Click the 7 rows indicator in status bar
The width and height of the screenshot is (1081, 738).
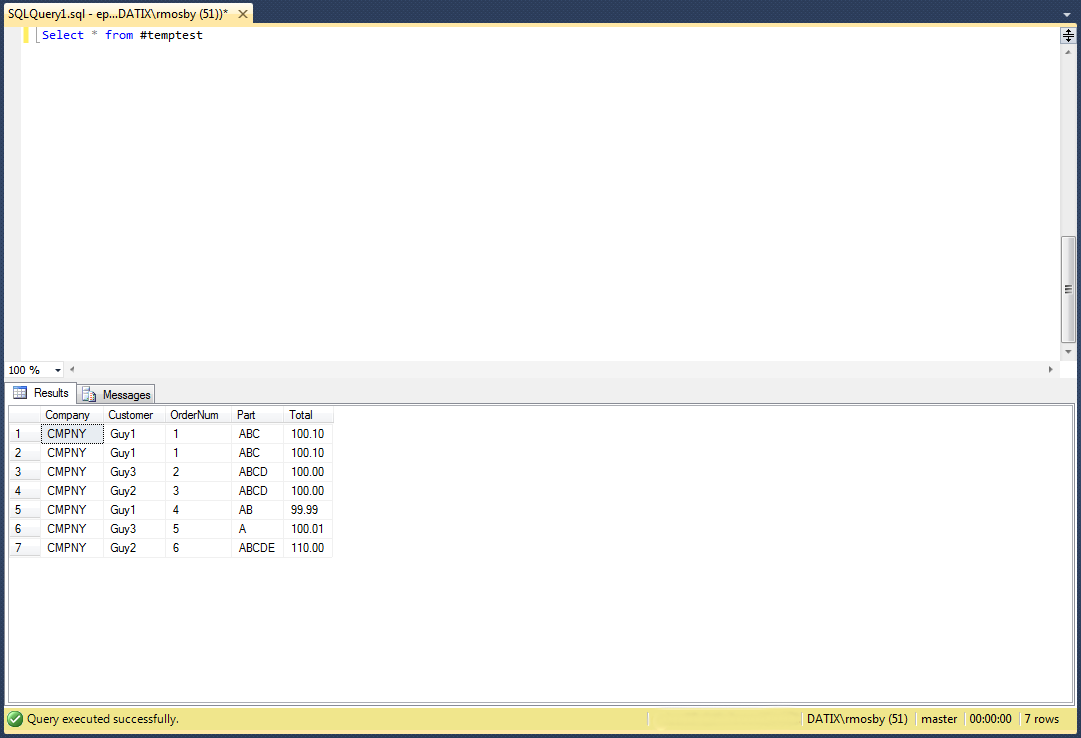(1041, 718)
